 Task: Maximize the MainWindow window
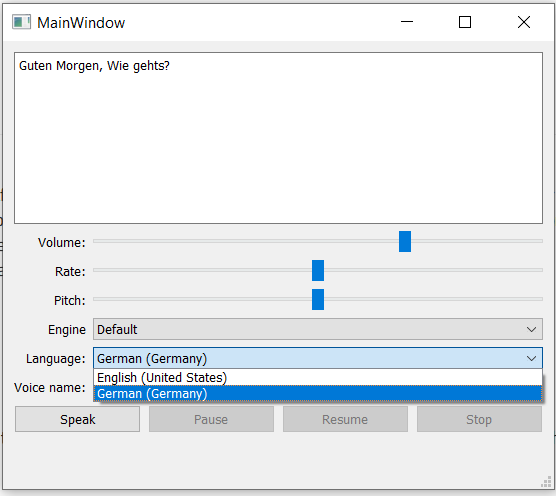[x=465, y=22]
